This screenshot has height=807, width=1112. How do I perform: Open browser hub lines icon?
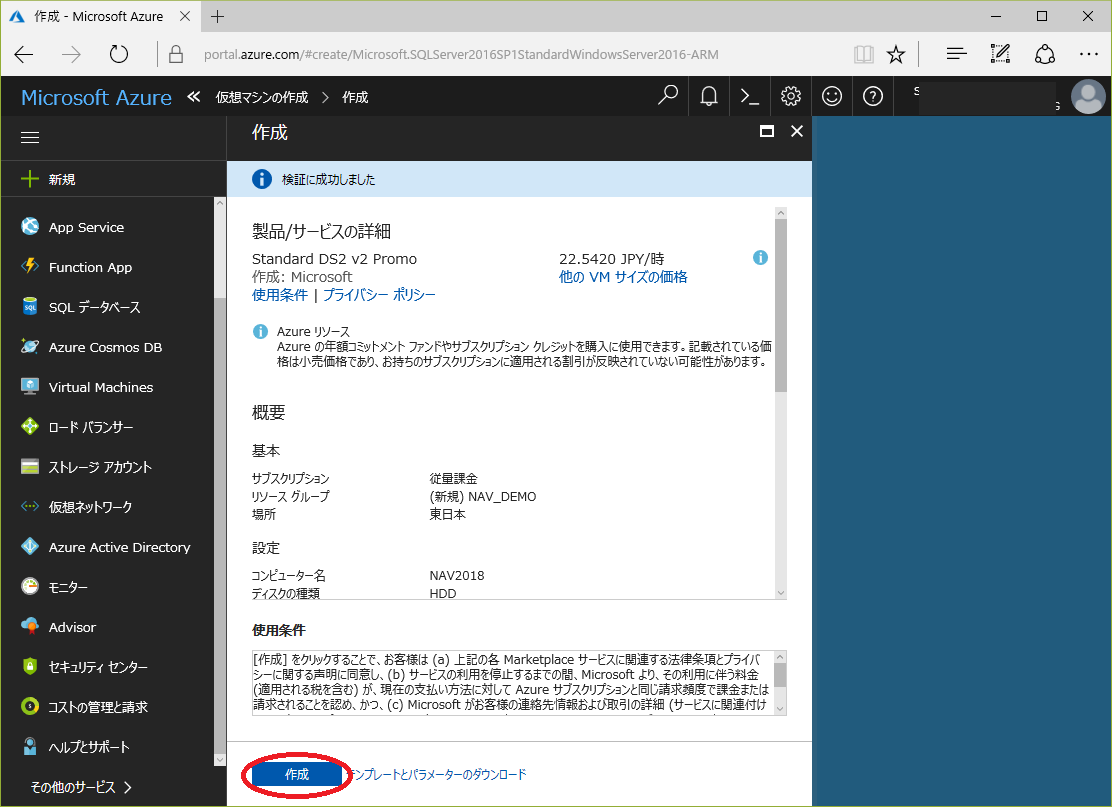(957, 54)
